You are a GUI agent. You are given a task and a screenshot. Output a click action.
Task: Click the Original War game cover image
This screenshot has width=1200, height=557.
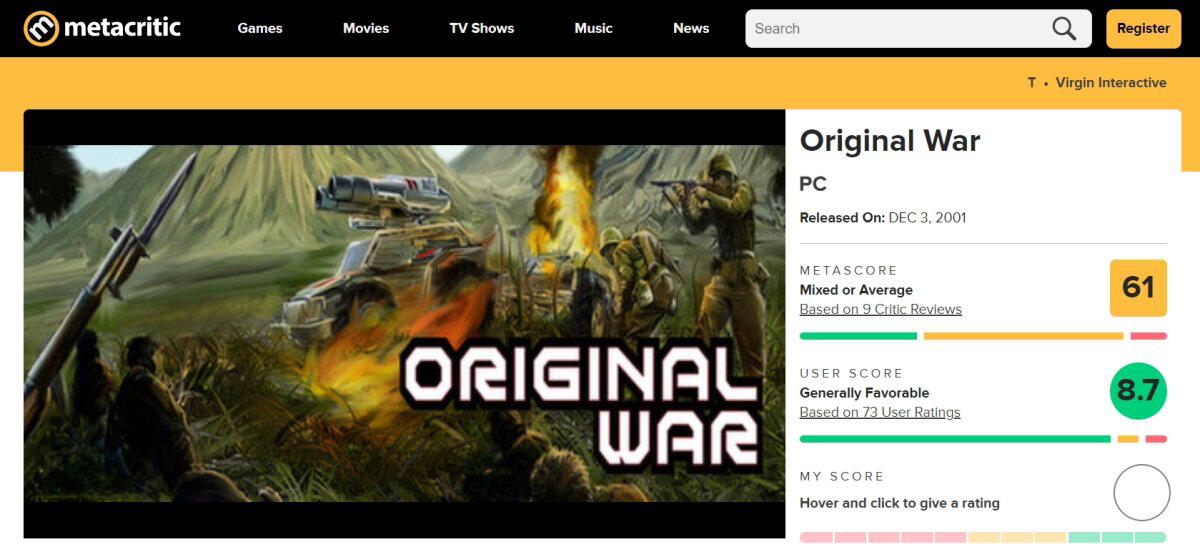coord(404,324)
